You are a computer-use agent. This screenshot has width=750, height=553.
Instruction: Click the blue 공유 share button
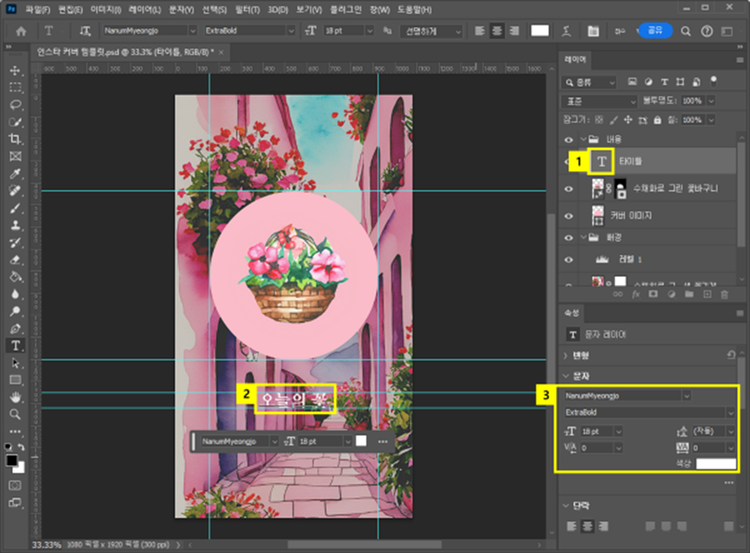click(656, 31)
